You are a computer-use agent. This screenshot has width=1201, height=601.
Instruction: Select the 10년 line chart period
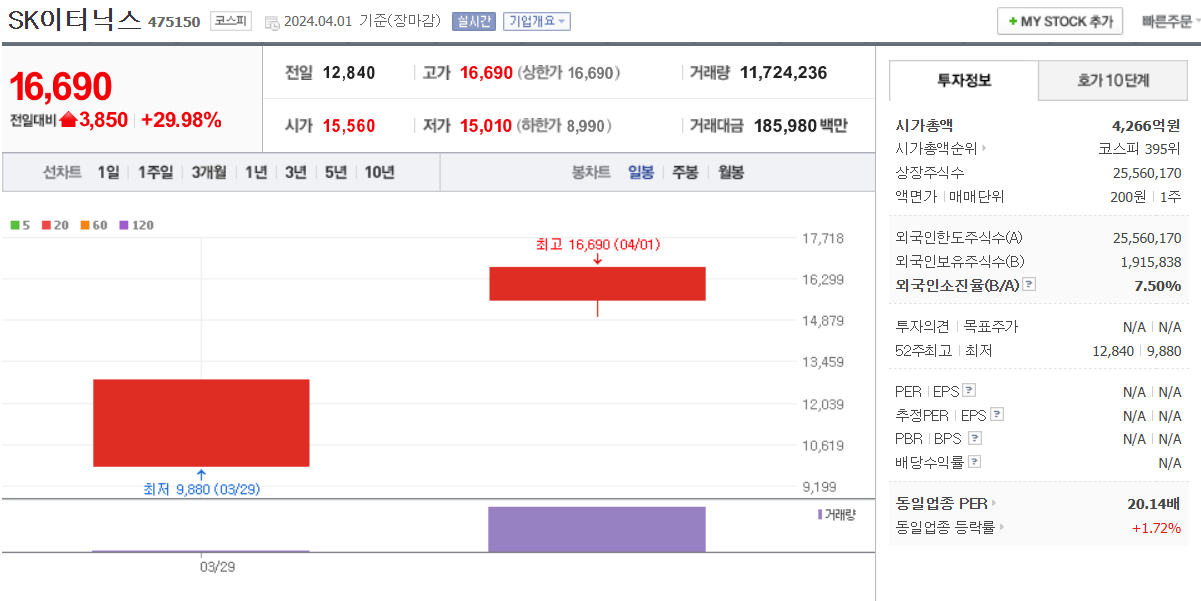(379, 172)
